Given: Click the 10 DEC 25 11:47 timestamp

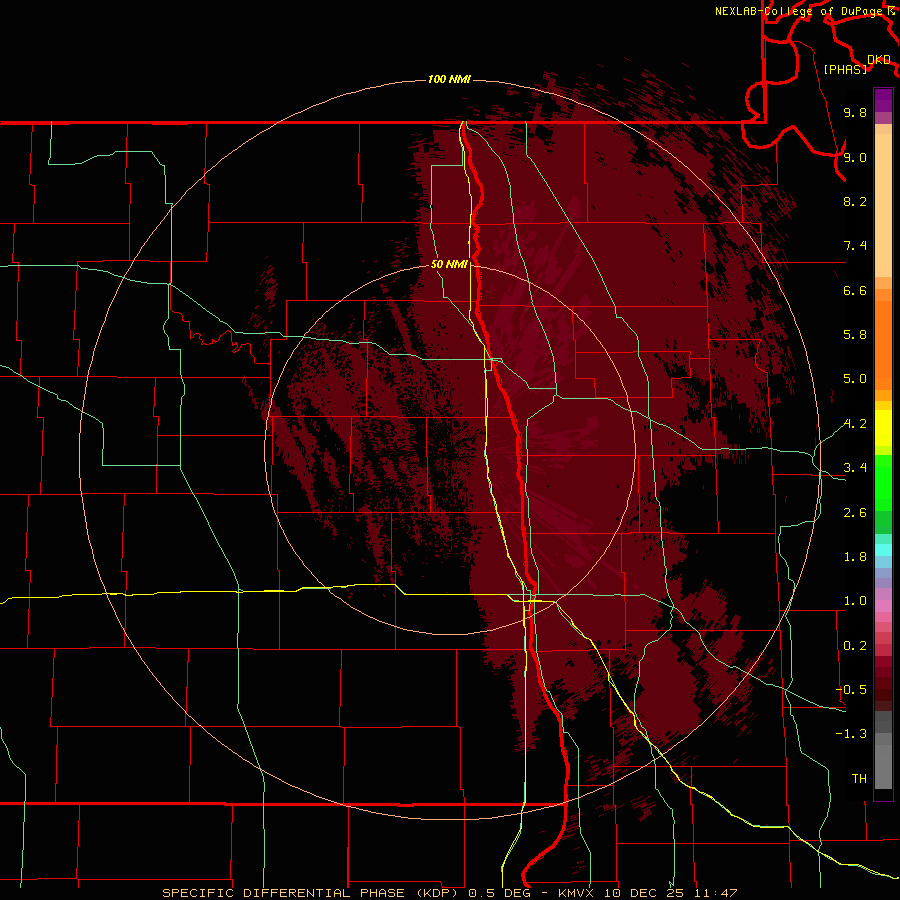Looking at the screenshot, I should (x=669, y=893).
